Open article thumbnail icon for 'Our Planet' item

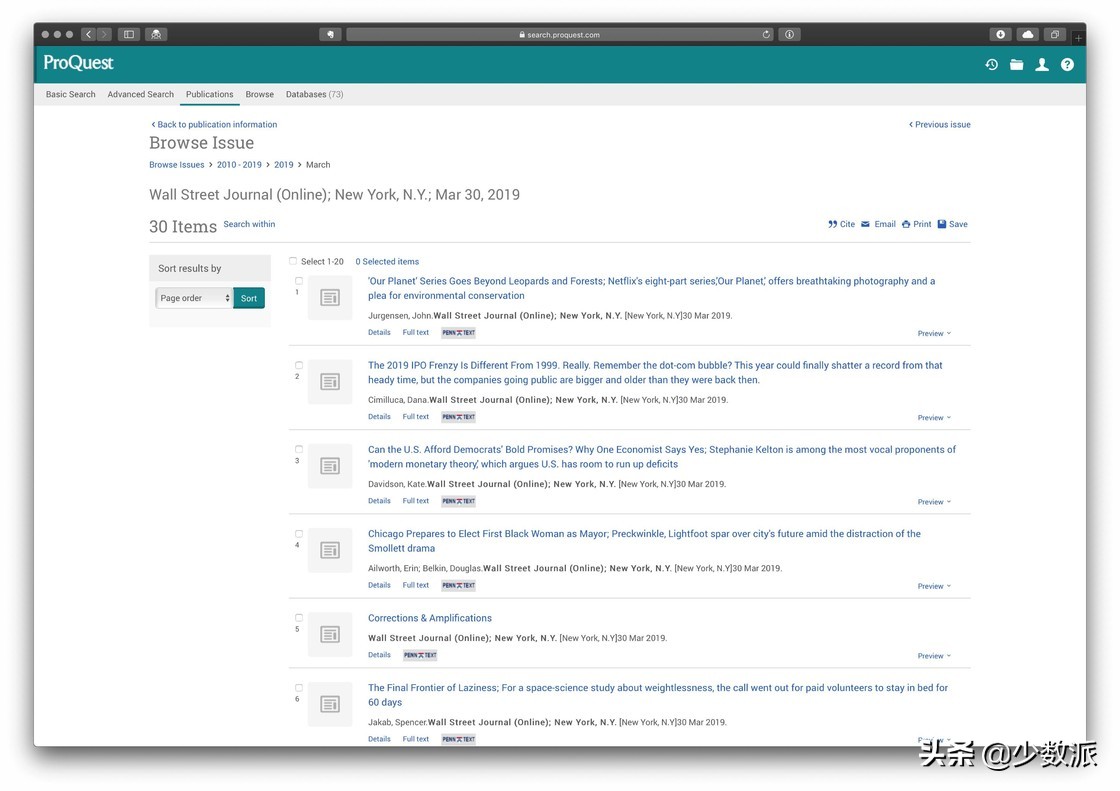[x=330, y=297]
